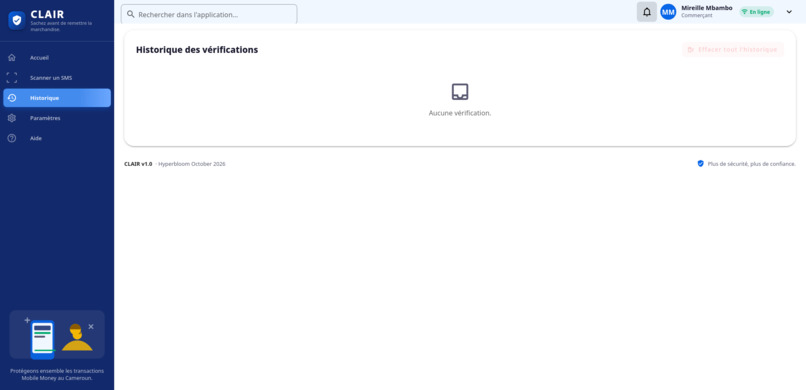Click the CLAIR shield logo icon
Image resolution: width=806 pixels, height=390 pixels.
[17, 21]
